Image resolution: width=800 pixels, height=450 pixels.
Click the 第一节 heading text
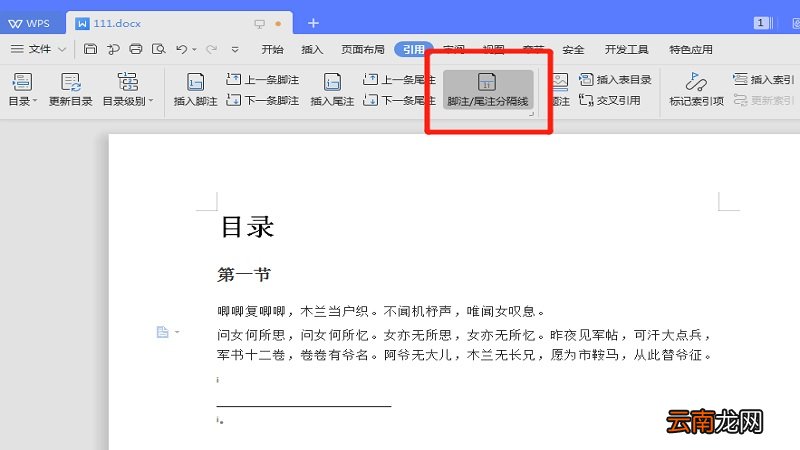[244, 274]
